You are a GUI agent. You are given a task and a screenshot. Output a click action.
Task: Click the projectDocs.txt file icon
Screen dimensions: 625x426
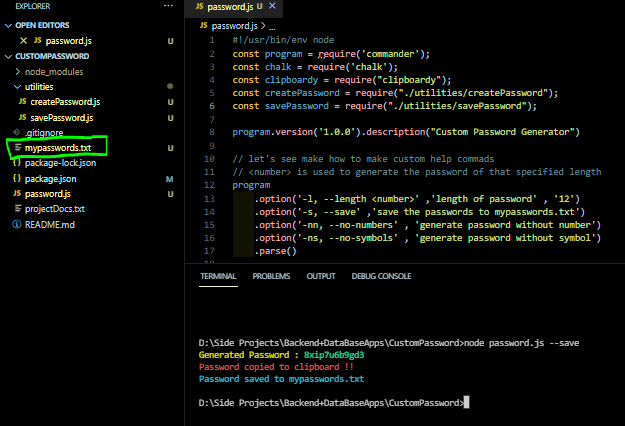tap(18, 208)
